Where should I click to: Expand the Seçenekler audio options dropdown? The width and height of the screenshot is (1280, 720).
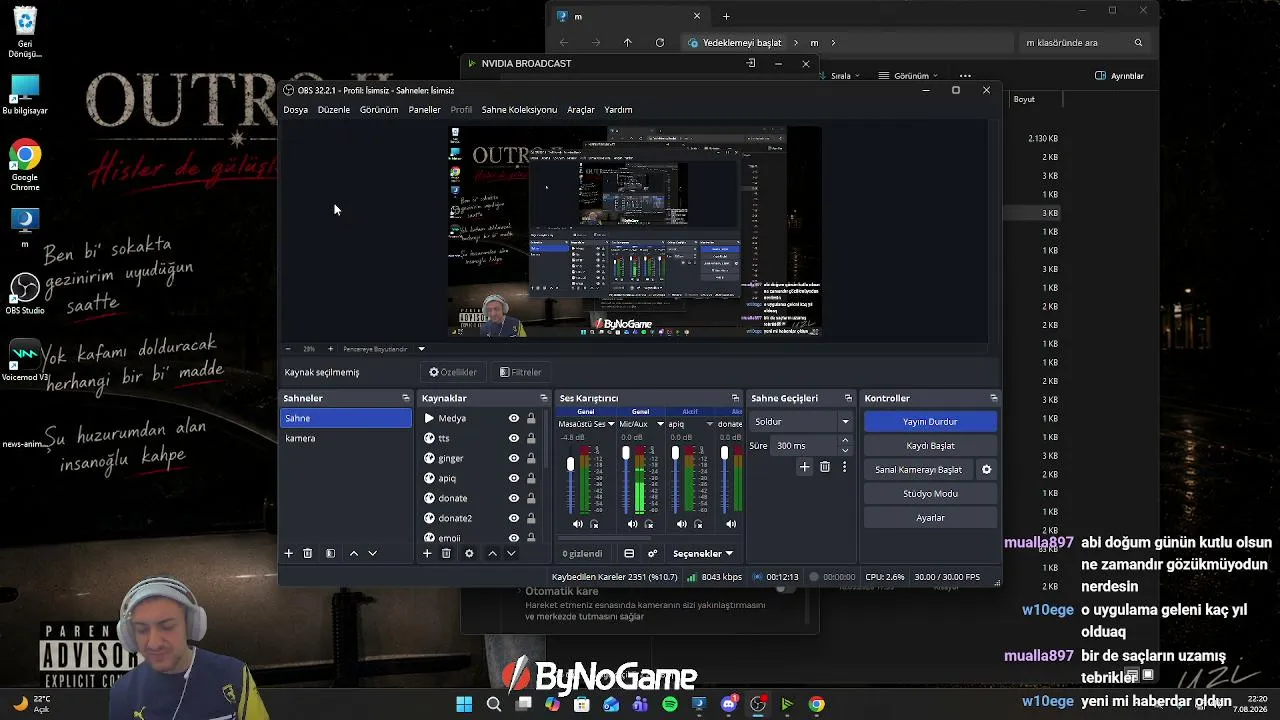coord(703,553)
